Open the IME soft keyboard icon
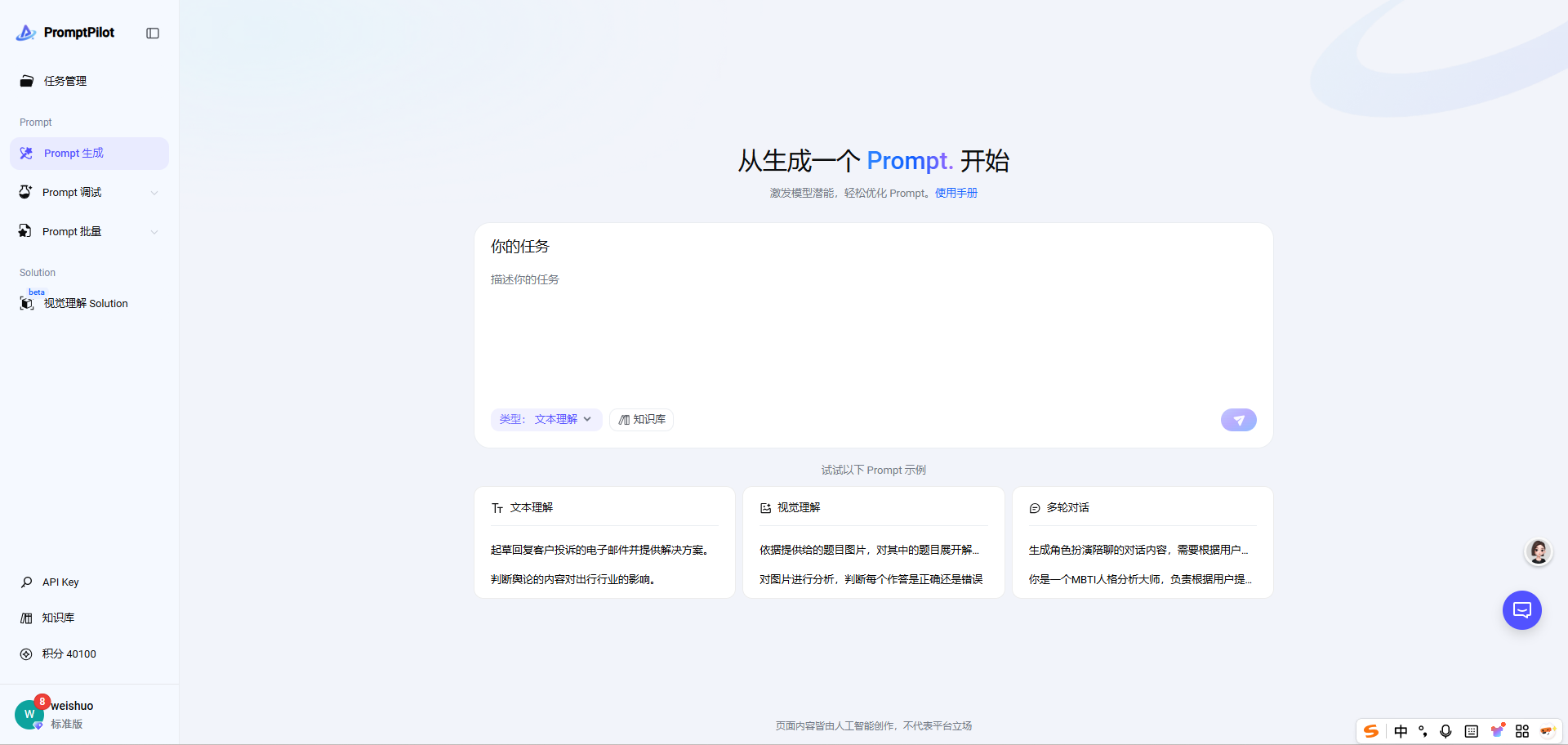The image size is (1568, 745). (x=1472, y=731)
